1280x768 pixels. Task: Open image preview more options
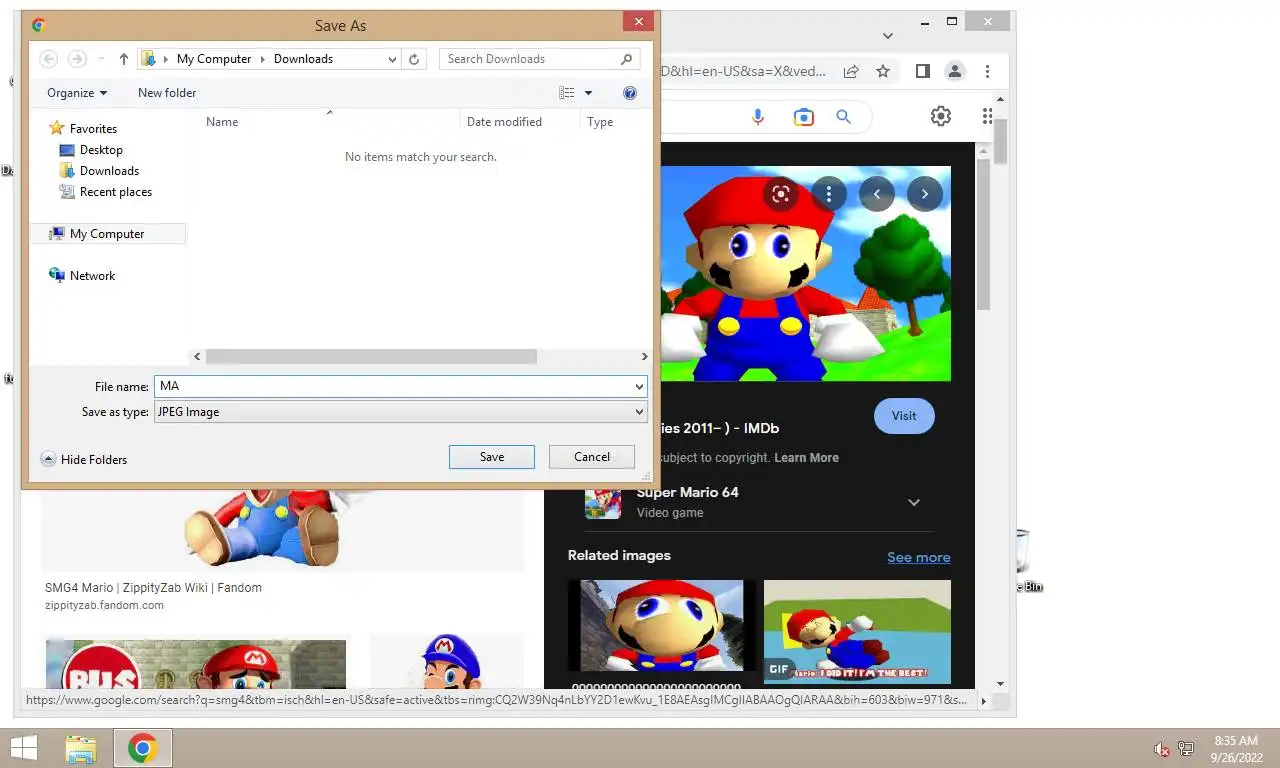(x=829, y=194)
